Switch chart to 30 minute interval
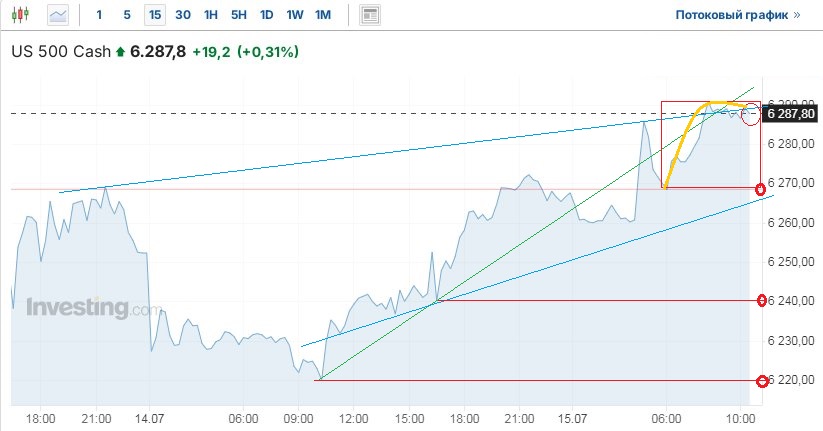This screenshot has height=431, width=823. pos(182,15)
